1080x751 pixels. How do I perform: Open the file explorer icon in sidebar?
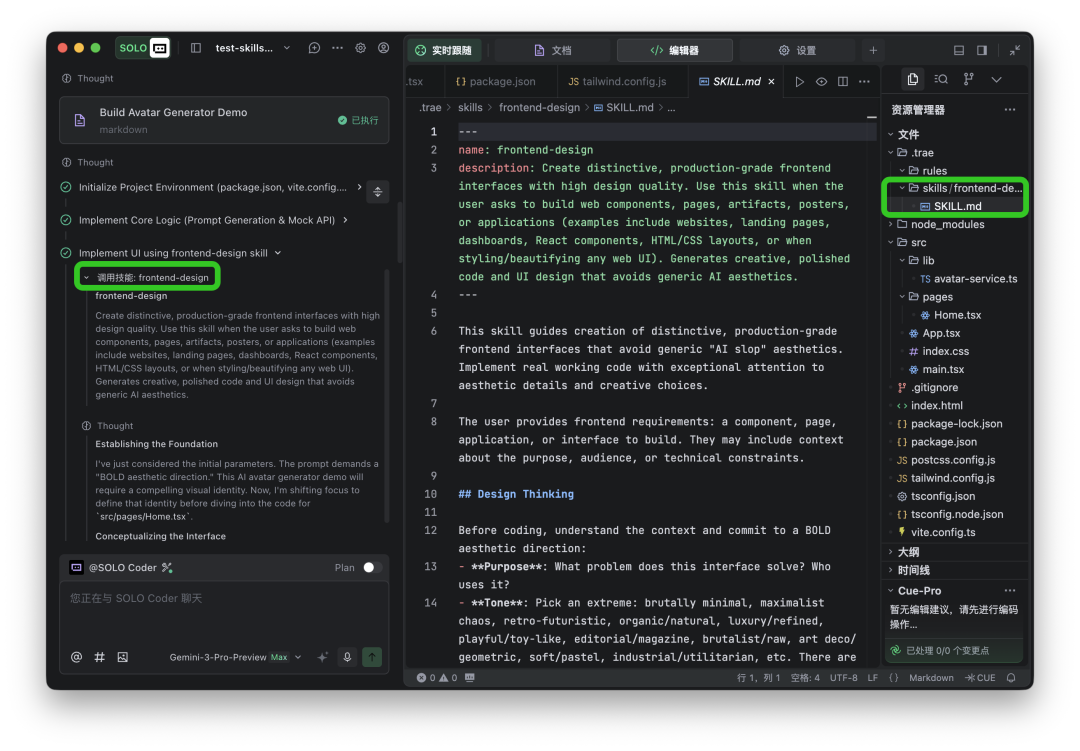[x=913, y=79]
